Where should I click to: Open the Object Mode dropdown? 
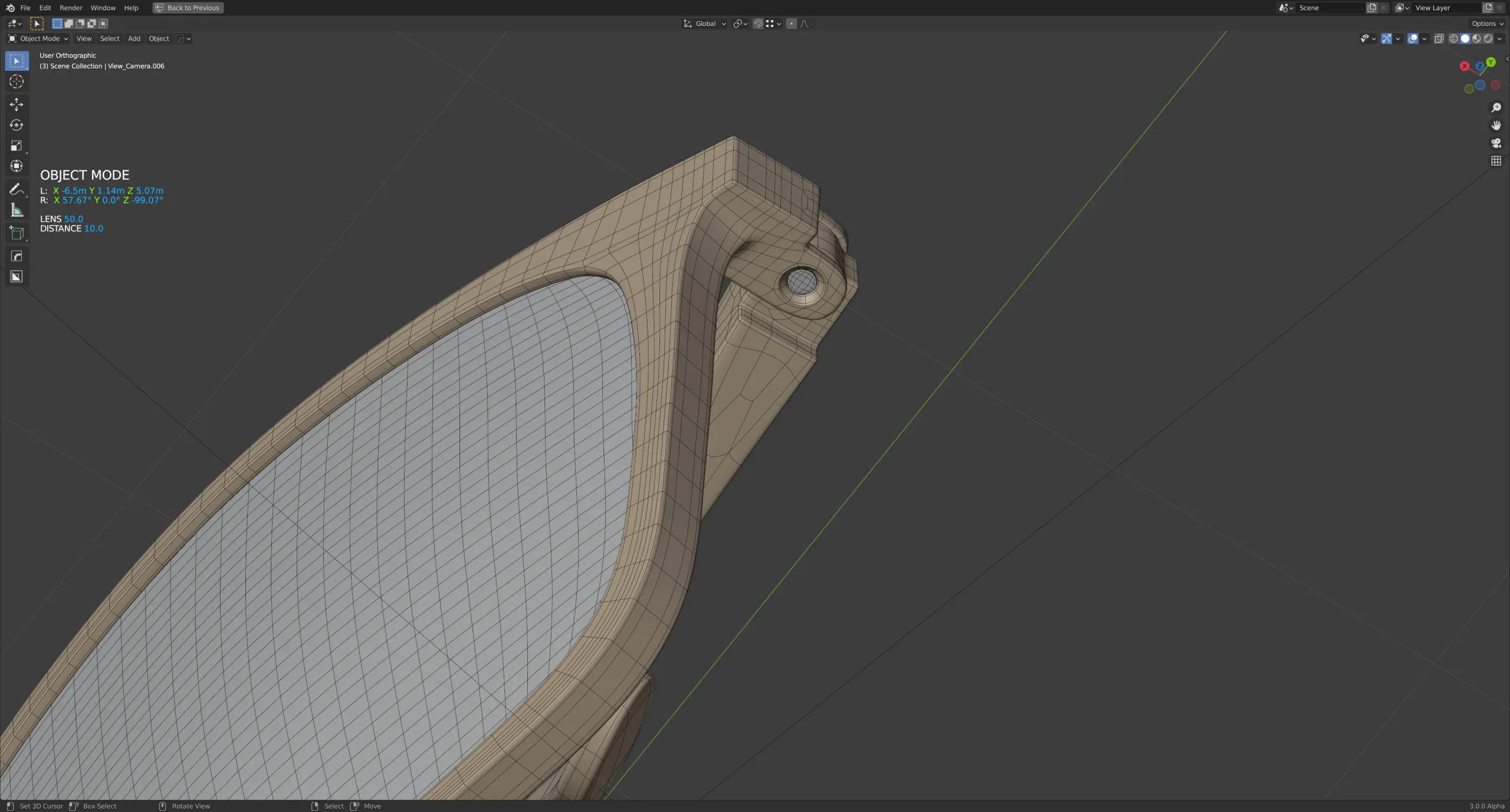pyautogui.click(x=38, y=39)
